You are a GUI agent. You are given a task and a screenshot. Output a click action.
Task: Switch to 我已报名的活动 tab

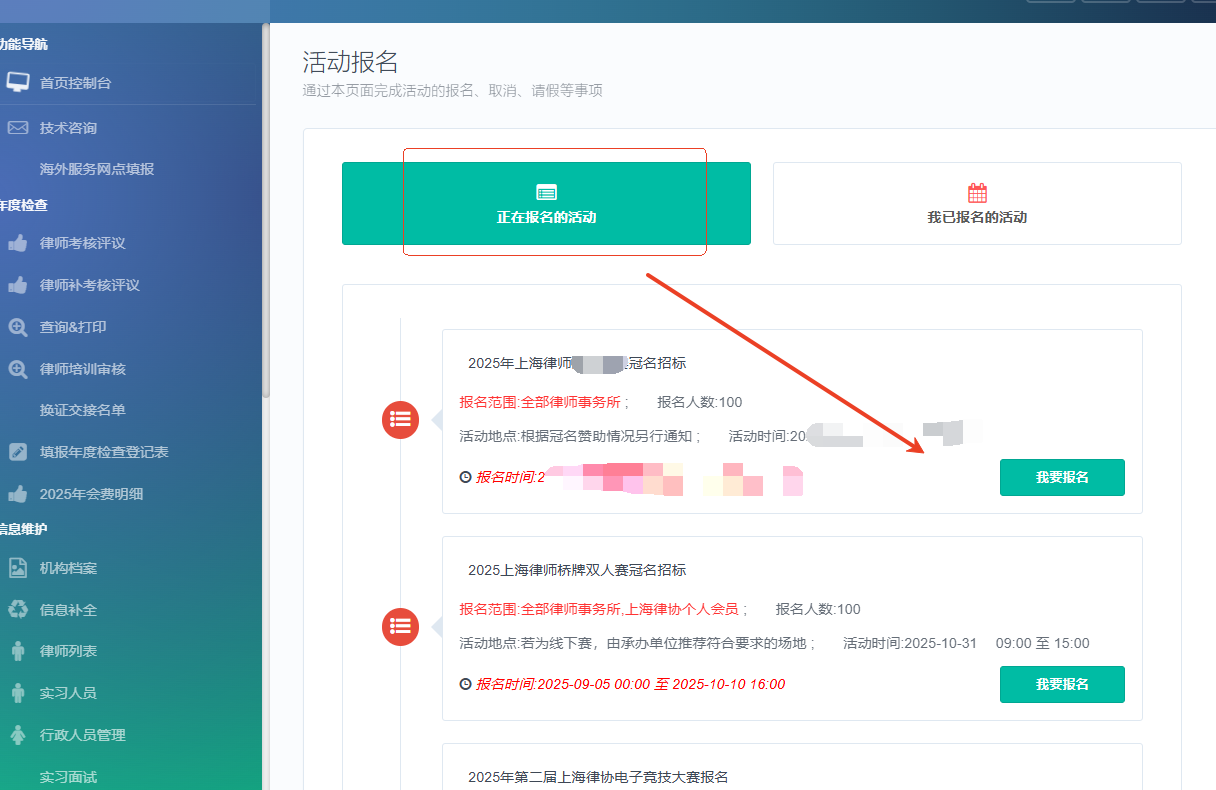pos(977,204)
